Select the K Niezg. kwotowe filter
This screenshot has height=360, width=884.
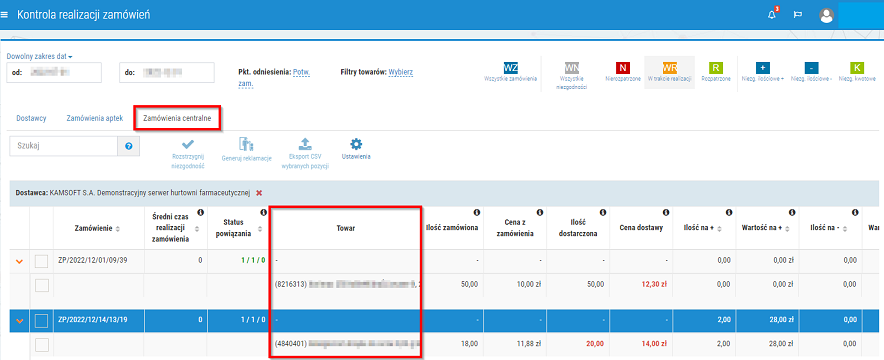857,72
